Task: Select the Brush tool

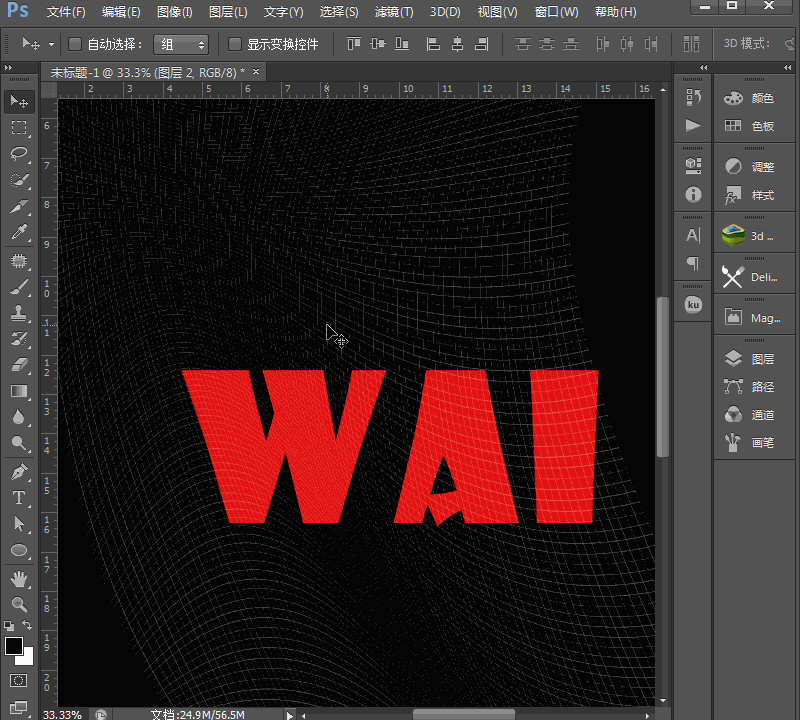Action: pos(19,287)
